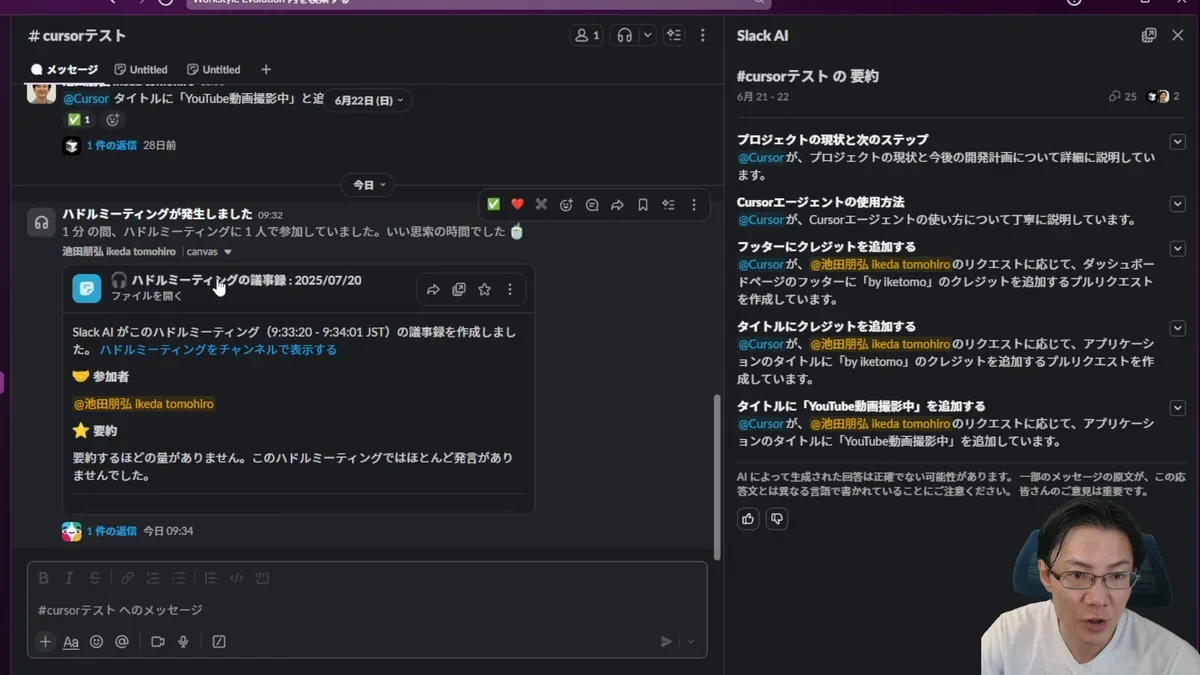Screen dimensions: 1200x675
Task: Focus the #cursorテスト message input
Action: coord(367,610)
